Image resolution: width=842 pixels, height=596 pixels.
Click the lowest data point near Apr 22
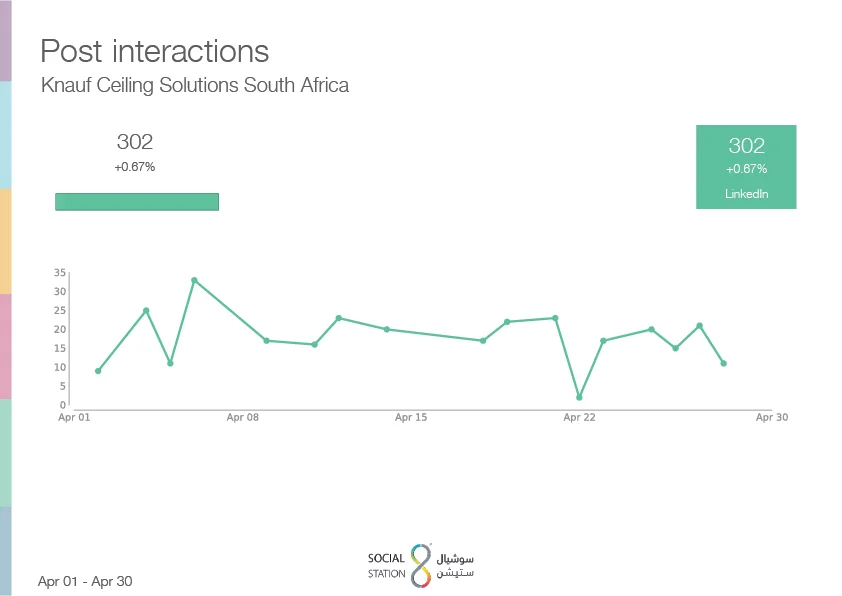(x=579, y=397)
